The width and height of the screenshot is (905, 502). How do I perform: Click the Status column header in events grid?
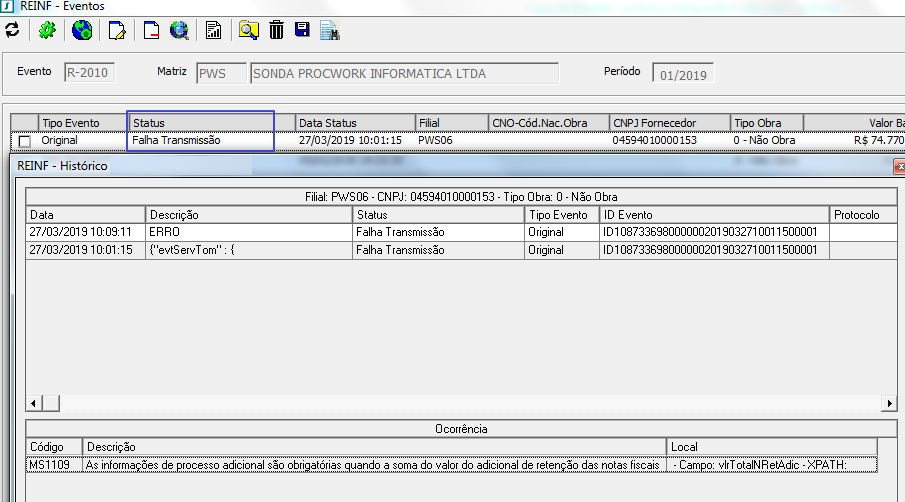point(200,123)
